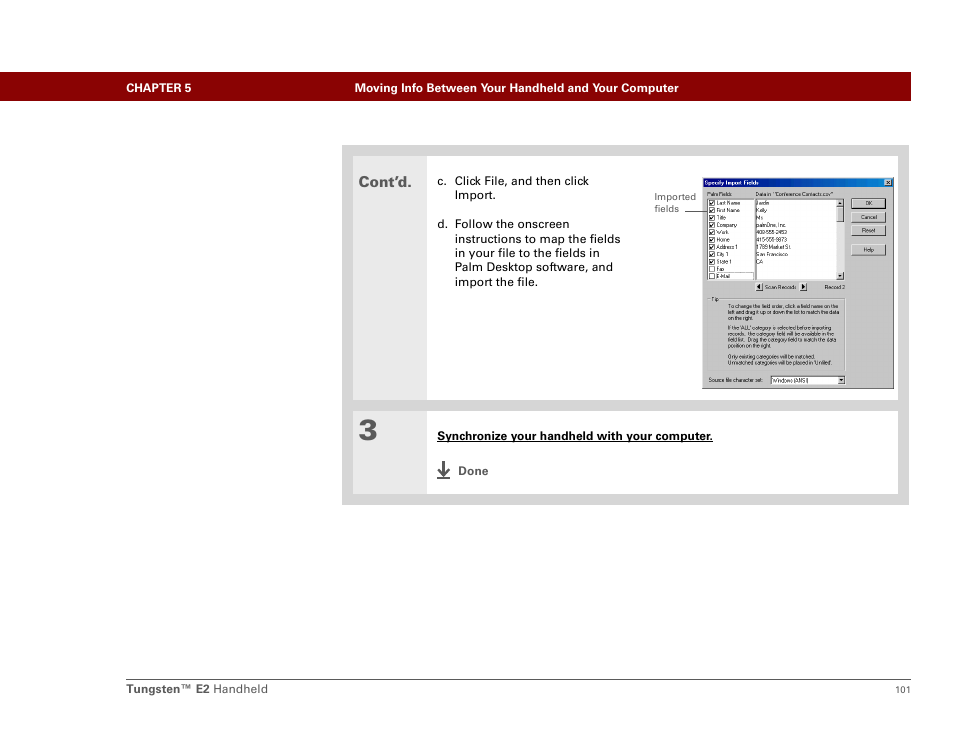
Task: Uncheck the First Name field checkbox
Action: pos(712,211)
